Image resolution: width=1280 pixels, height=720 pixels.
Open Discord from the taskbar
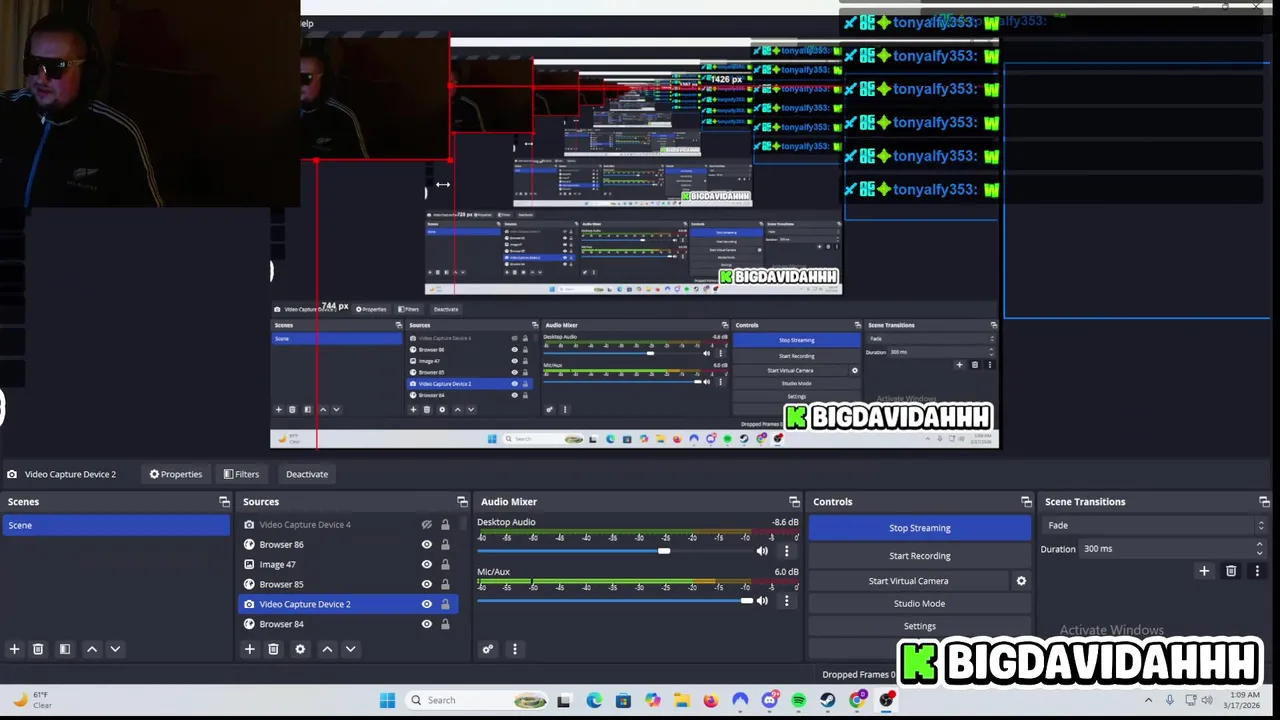pos(769,700)
